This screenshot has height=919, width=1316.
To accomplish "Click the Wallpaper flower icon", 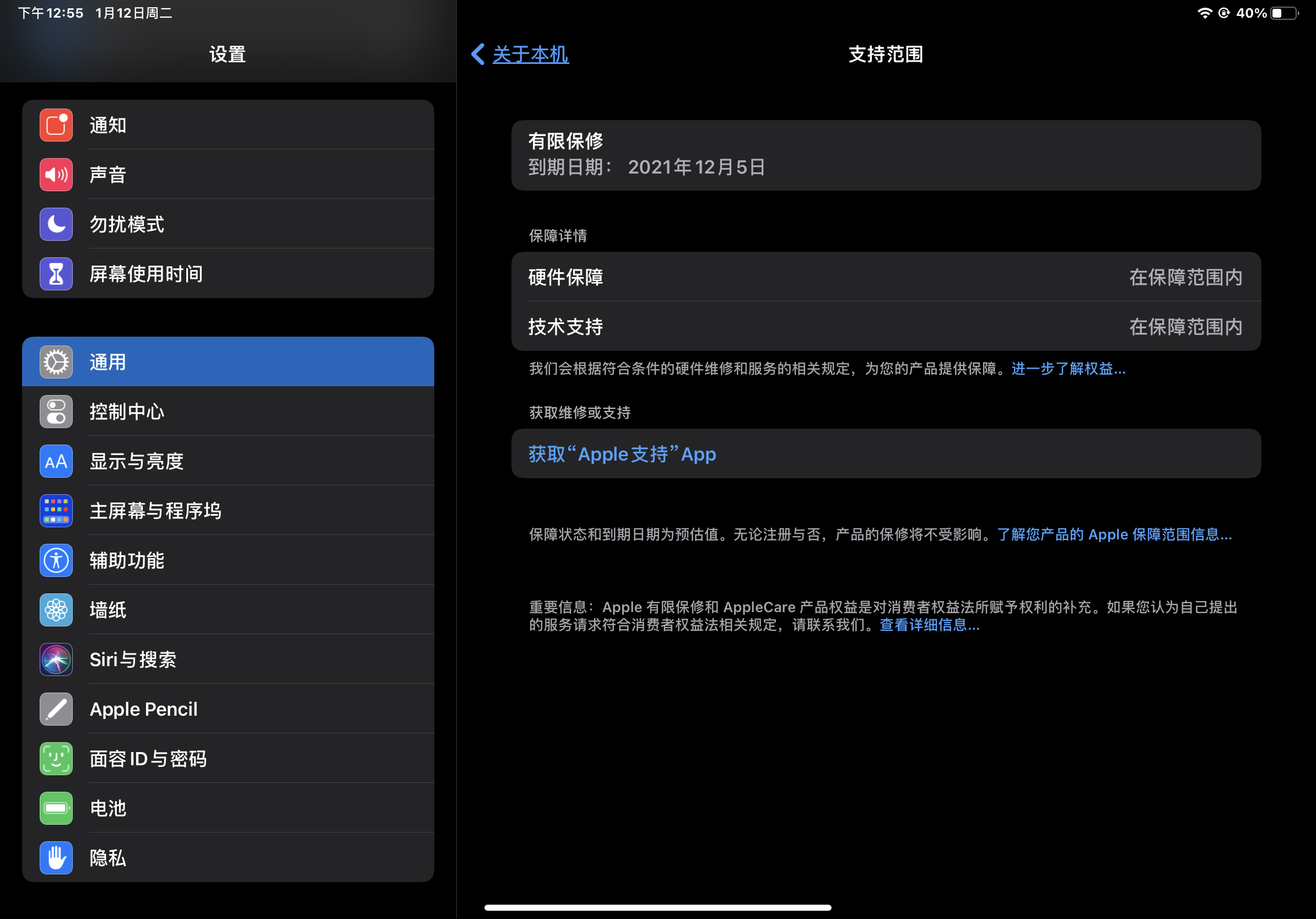I will 56,610.
